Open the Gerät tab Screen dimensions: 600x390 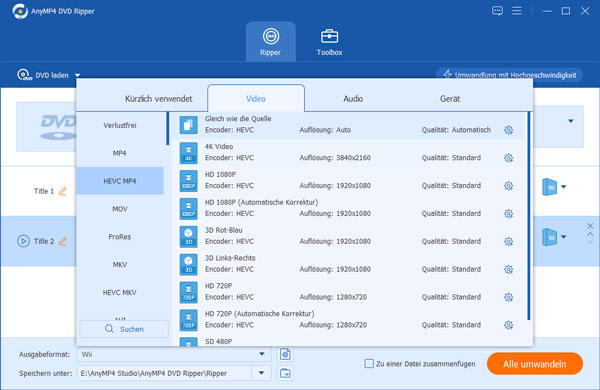click(450, 99)
